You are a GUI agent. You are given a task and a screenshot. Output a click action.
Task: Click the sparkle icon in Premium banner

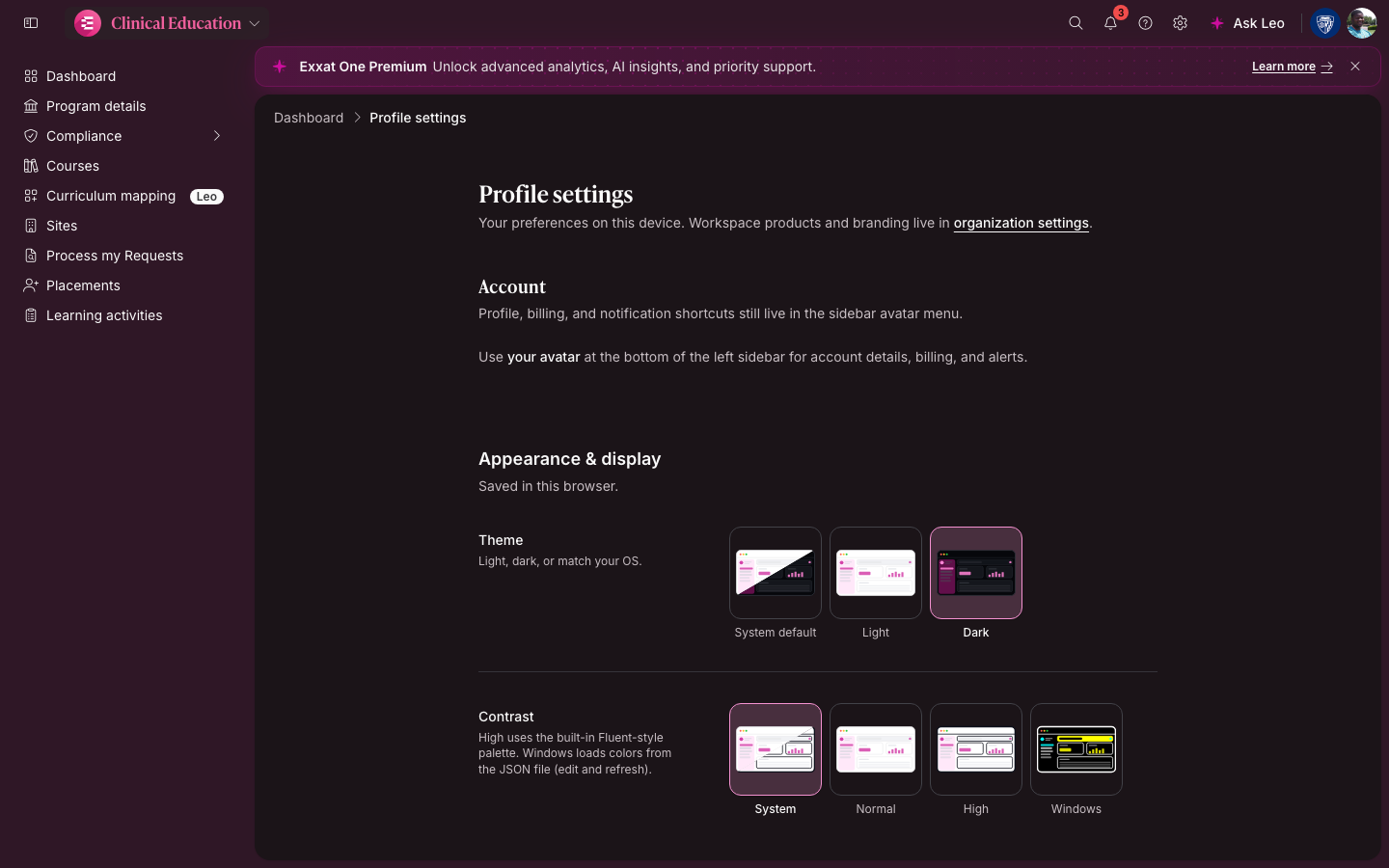click(280, 67)
